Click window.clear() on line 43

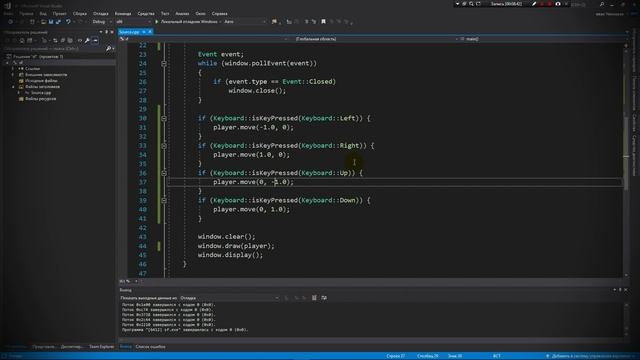click(x=227, y=237)
